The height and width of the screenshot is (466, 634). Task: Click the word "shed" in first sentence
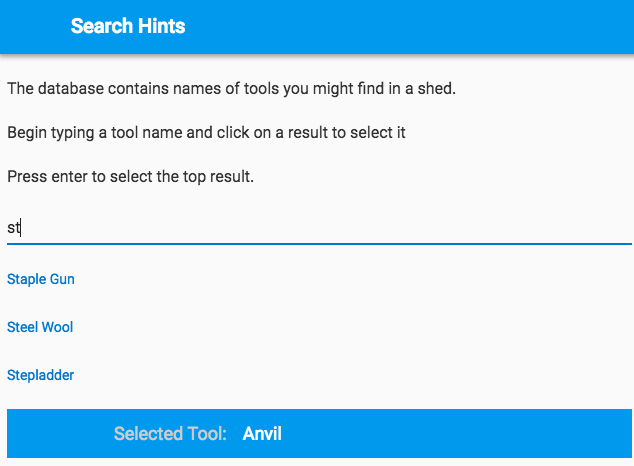(435, 88)
